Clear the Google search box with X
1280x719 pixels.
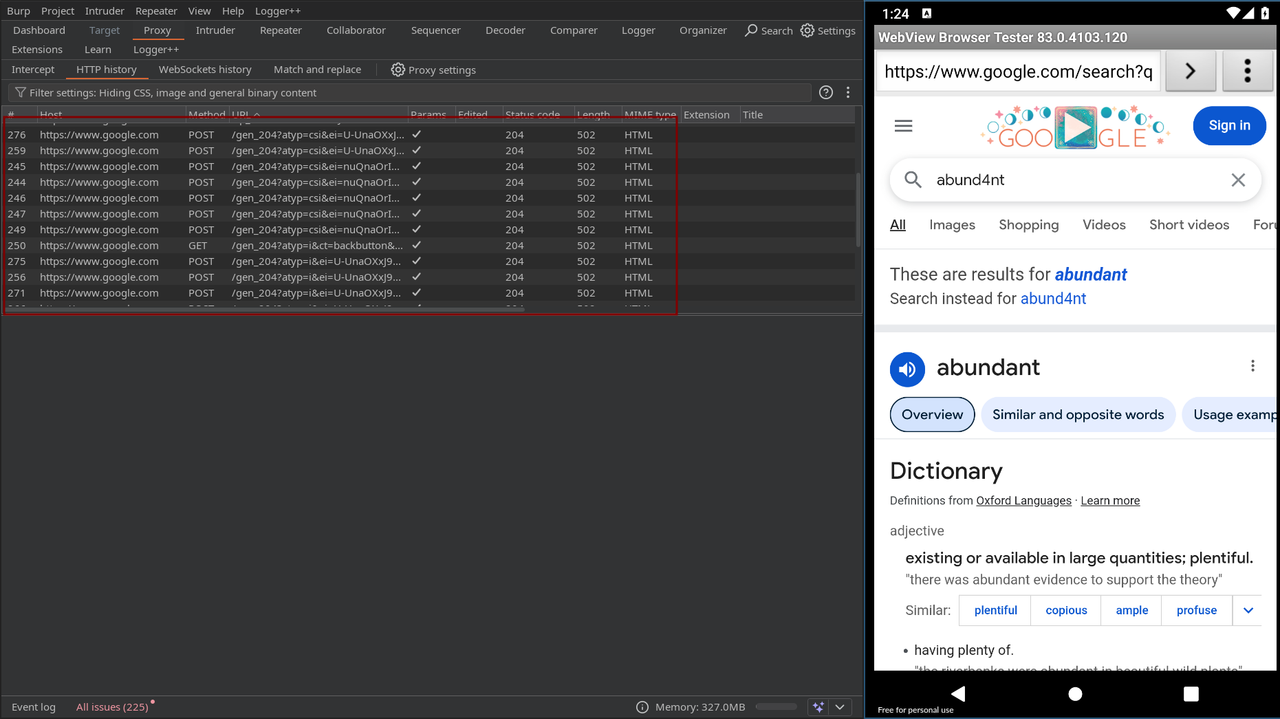[1238, 180]
